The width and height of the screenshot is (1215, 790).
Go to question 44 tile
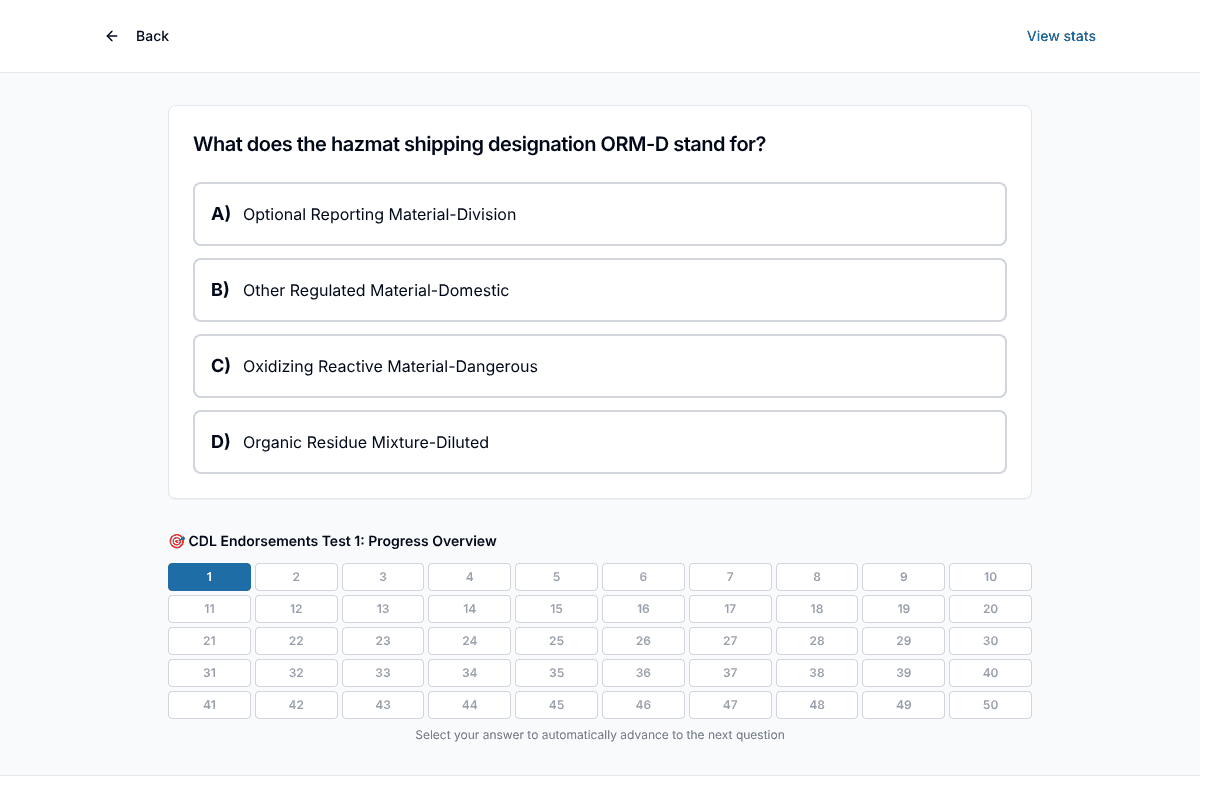[x=470, y=705]
